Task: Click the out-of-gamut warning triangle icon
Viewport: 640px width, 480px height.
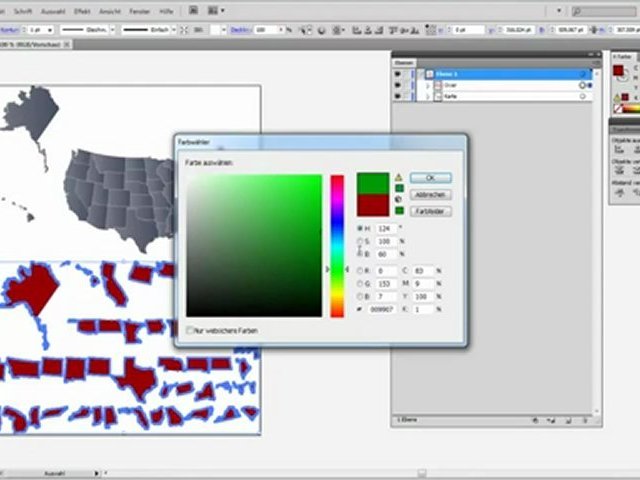Action: [398, 177]
